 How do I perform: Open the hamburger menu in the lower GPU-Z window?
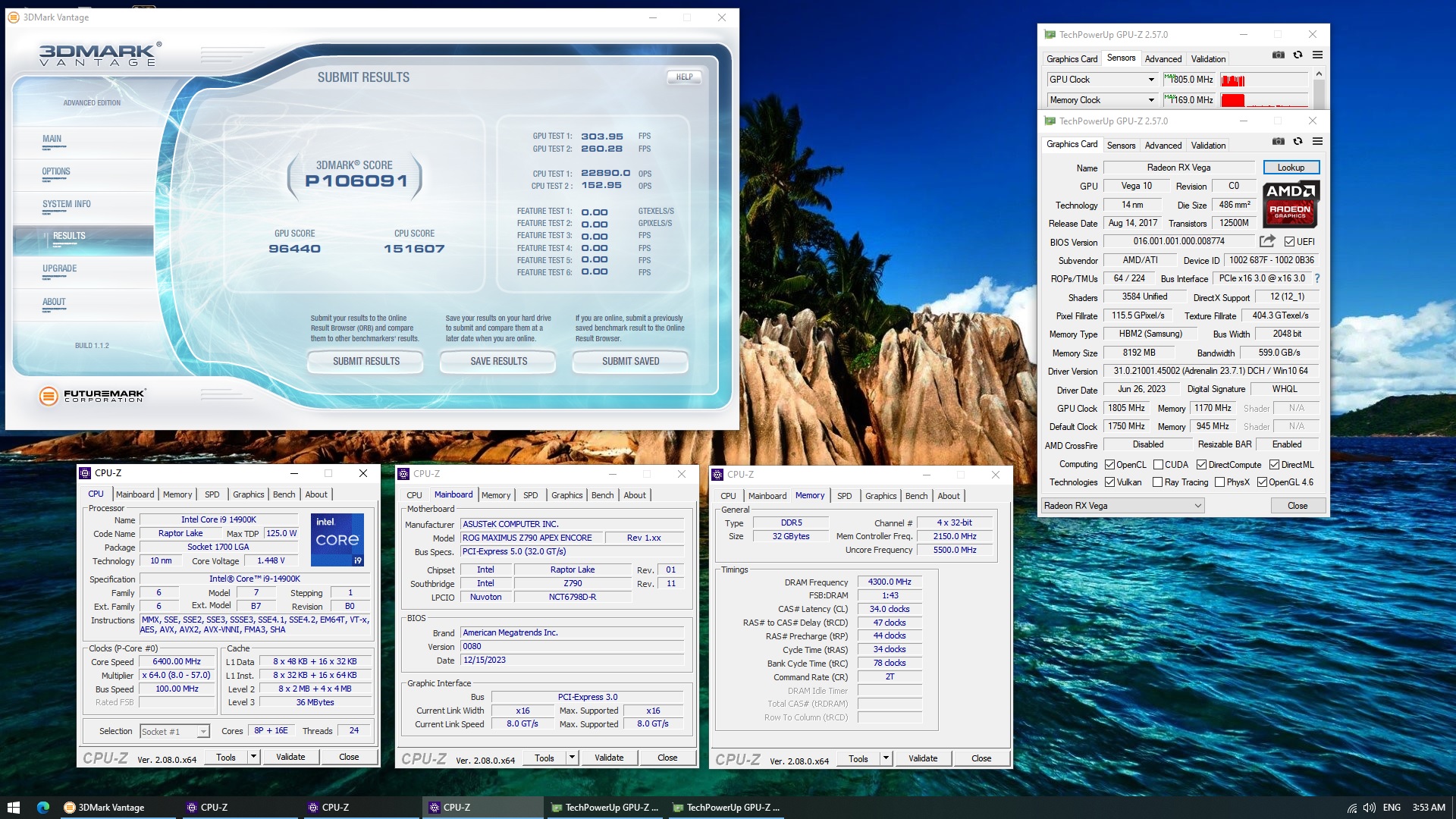click(x=1318, y=142)
